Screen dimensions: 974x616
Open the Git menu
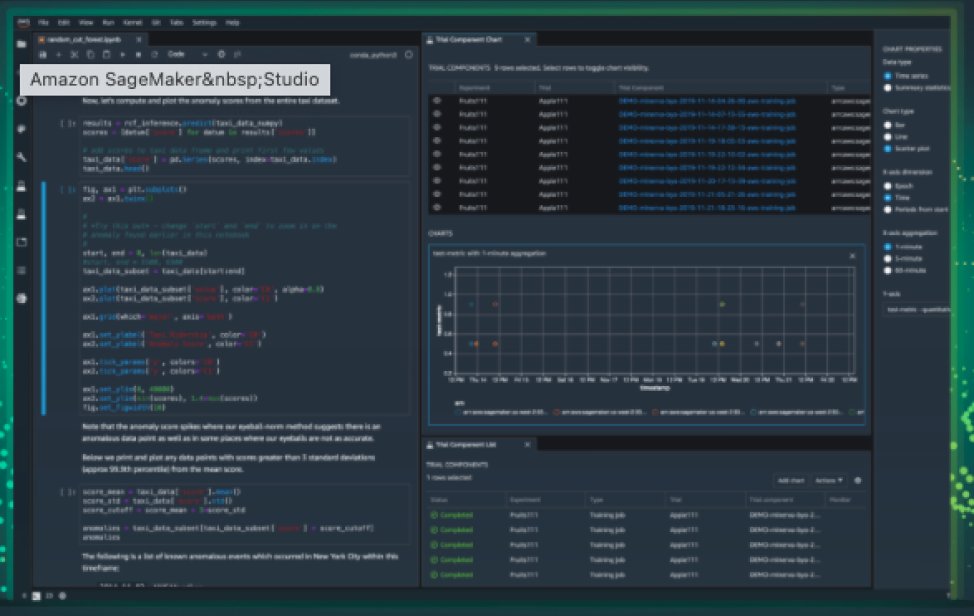point(156,23)
